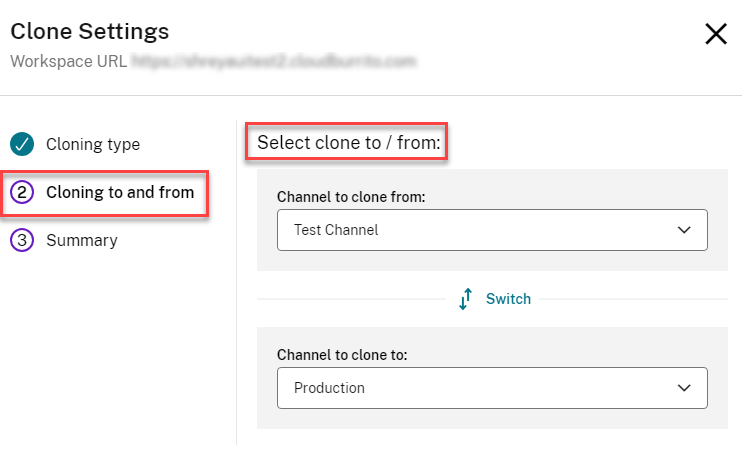742x454 pixels.
Task: Open the Channel to clone from dropdown
Action: [x=492, y=230]
